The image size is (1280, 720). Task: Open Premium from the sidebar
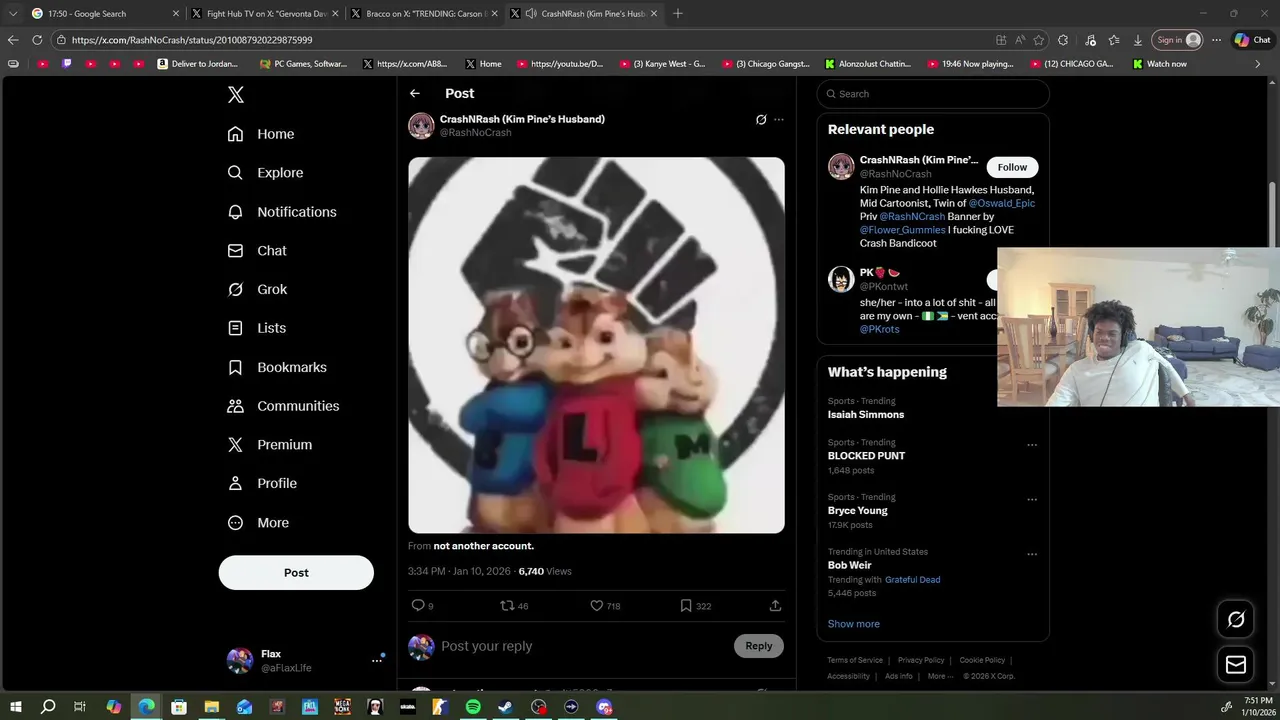270,445
